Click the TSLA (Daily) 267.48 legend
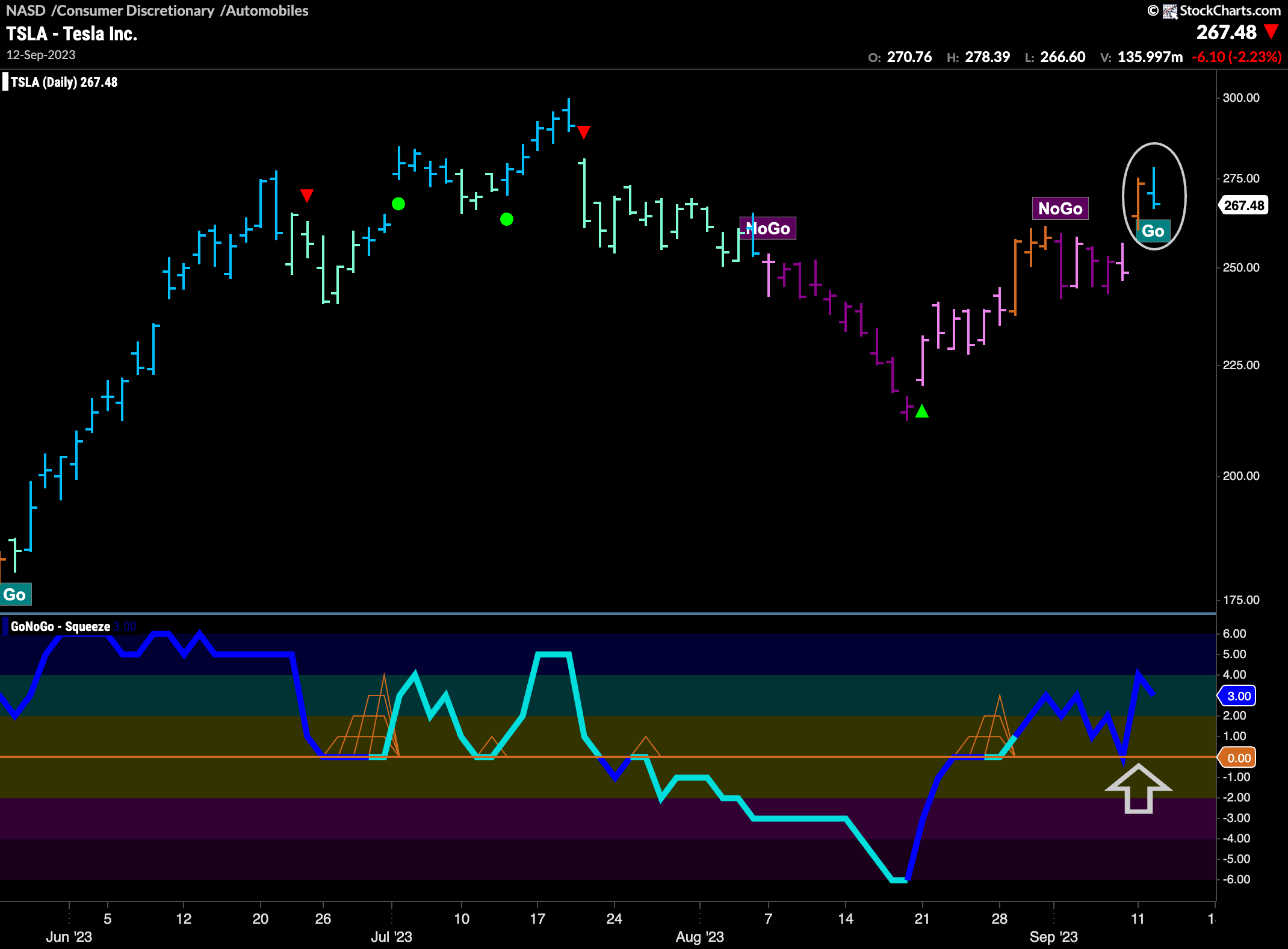1288x949 pixels. point(64,82)
